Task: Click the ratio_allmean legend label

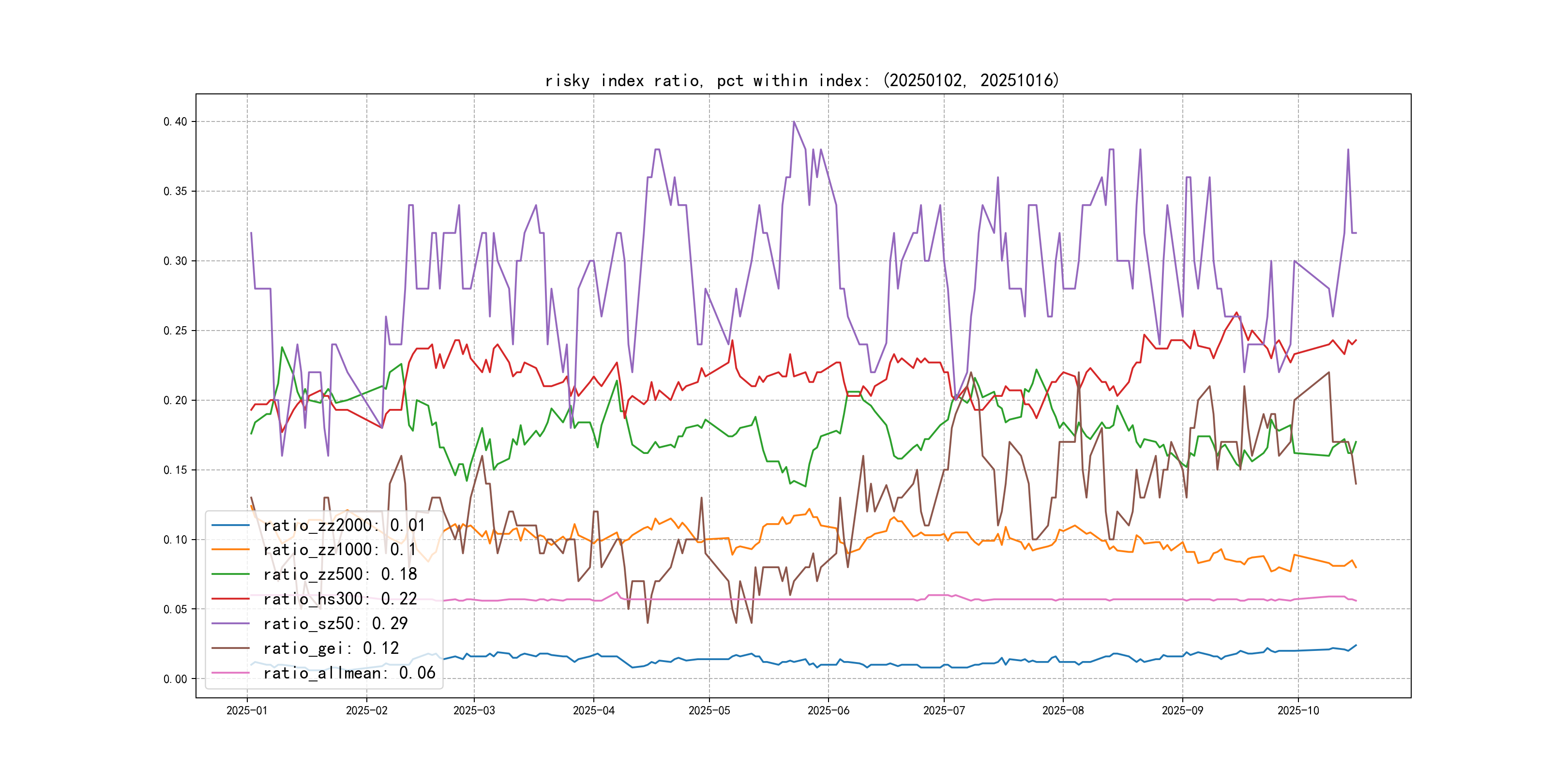Action: [349, 673]
